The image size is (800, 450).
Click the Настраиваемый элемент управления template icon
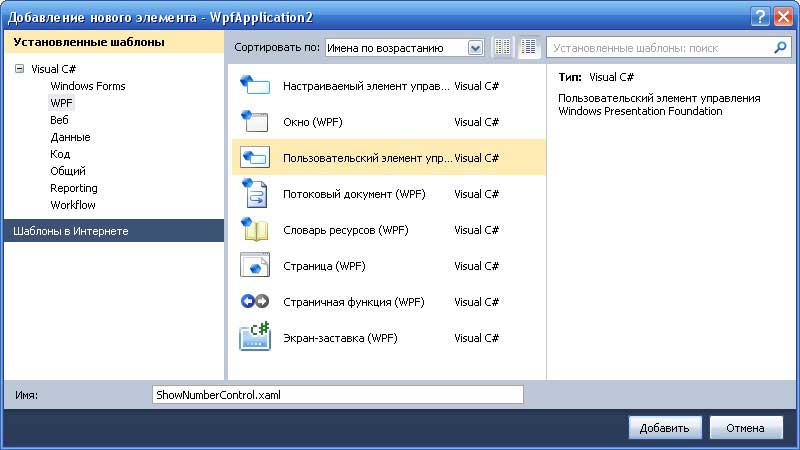tap(255, 86)
